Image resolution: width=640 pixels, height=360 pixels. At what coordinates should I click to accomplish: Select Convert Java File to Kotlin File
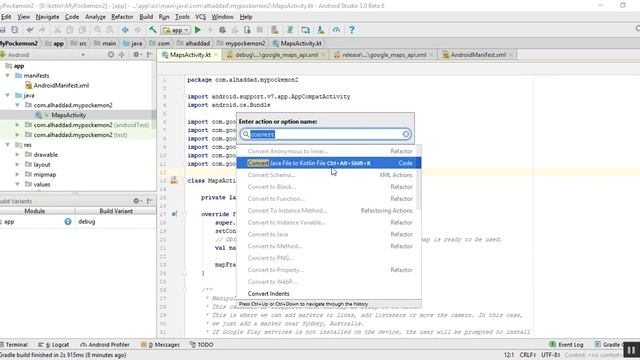(329, 163)
